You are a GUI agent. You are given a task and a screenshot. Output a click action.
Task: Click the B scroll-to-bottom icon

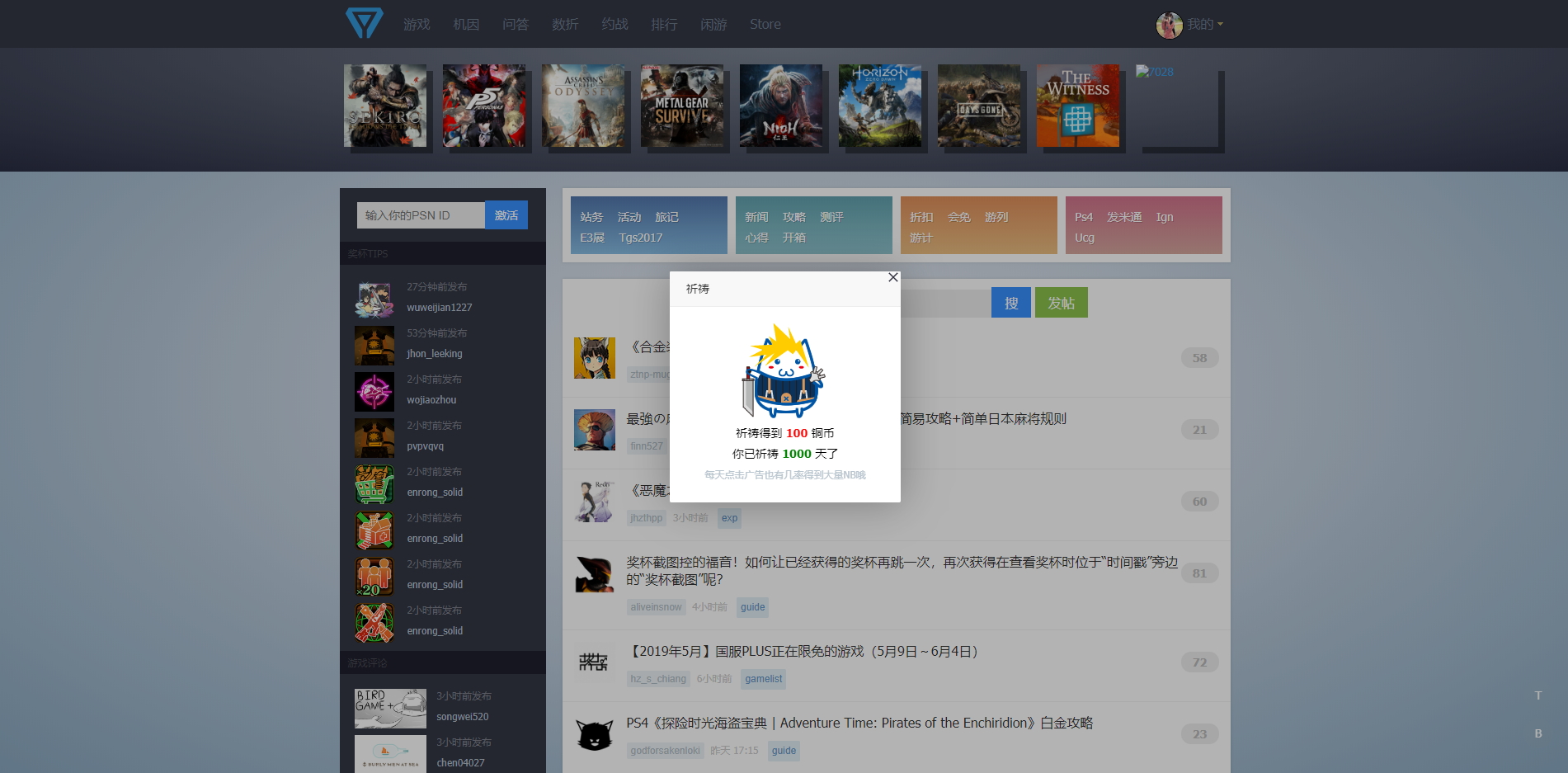1537,733
